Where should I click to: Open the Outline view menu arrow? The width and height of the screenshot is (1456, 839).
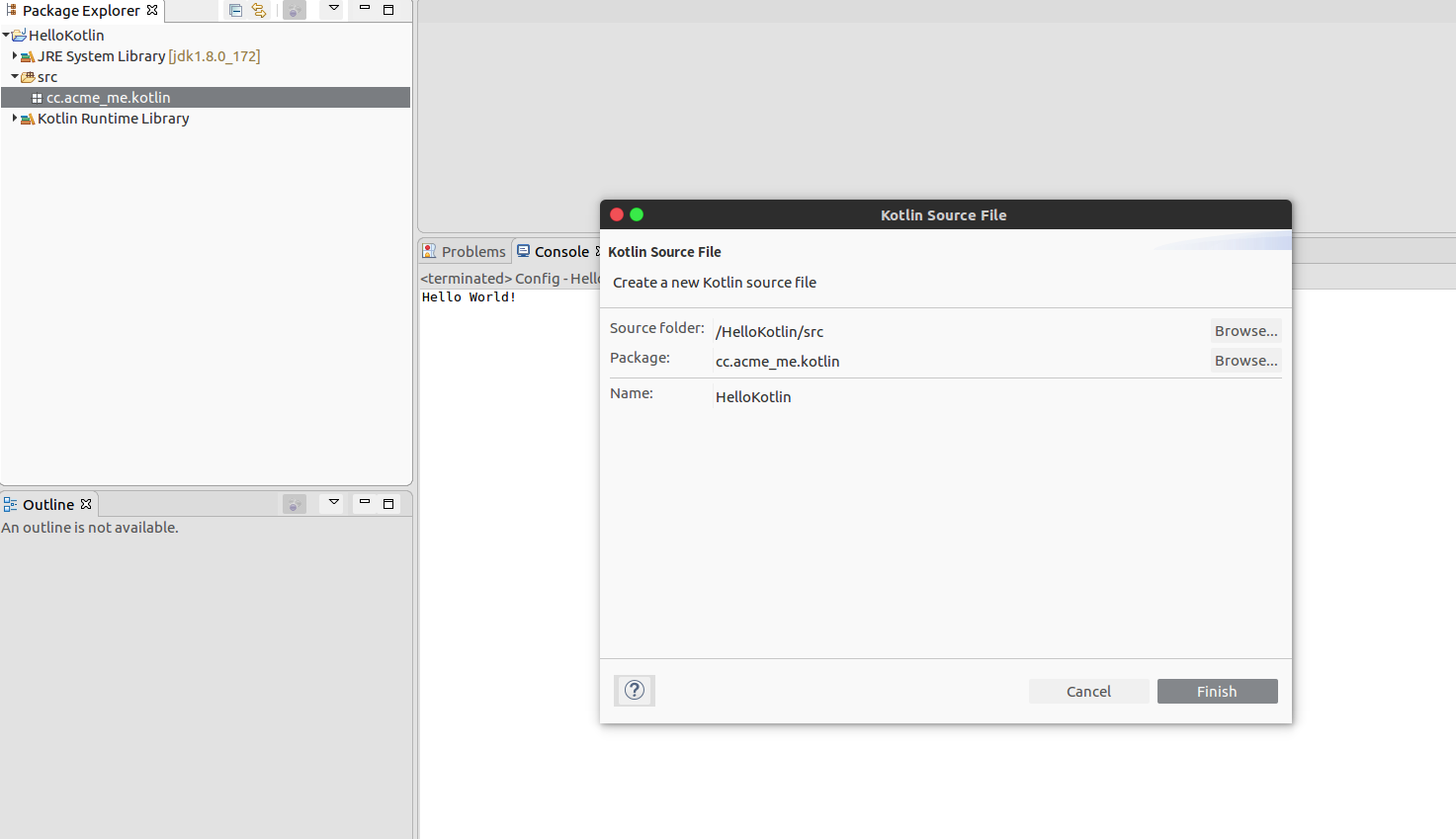point(334,503)
